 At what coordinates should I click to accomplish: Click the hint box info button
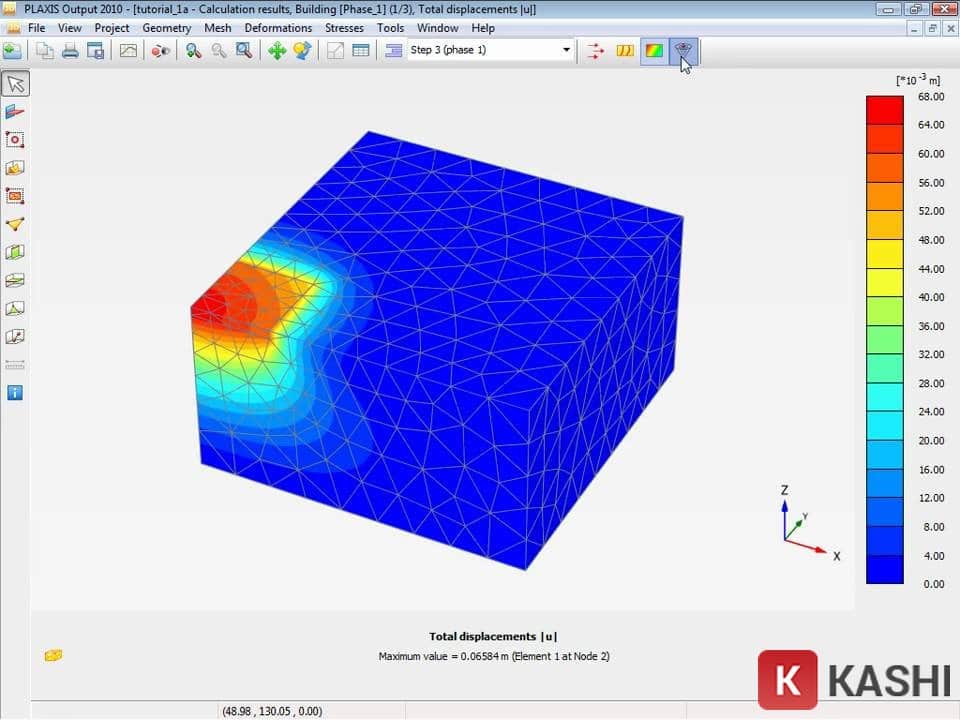14,392
